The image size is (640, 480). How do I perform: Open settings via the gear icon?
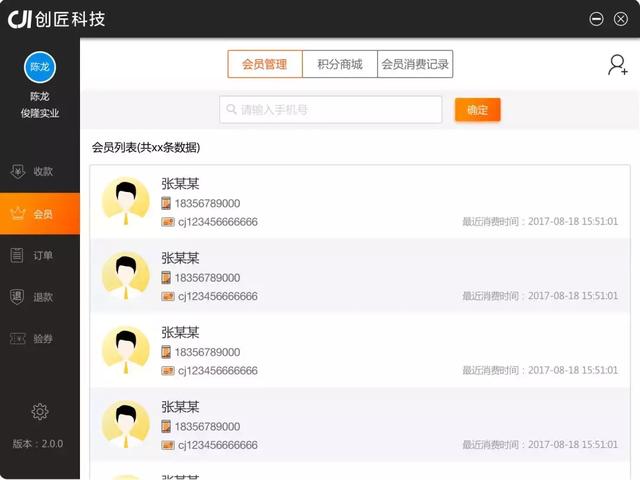(x=40, y=411)
